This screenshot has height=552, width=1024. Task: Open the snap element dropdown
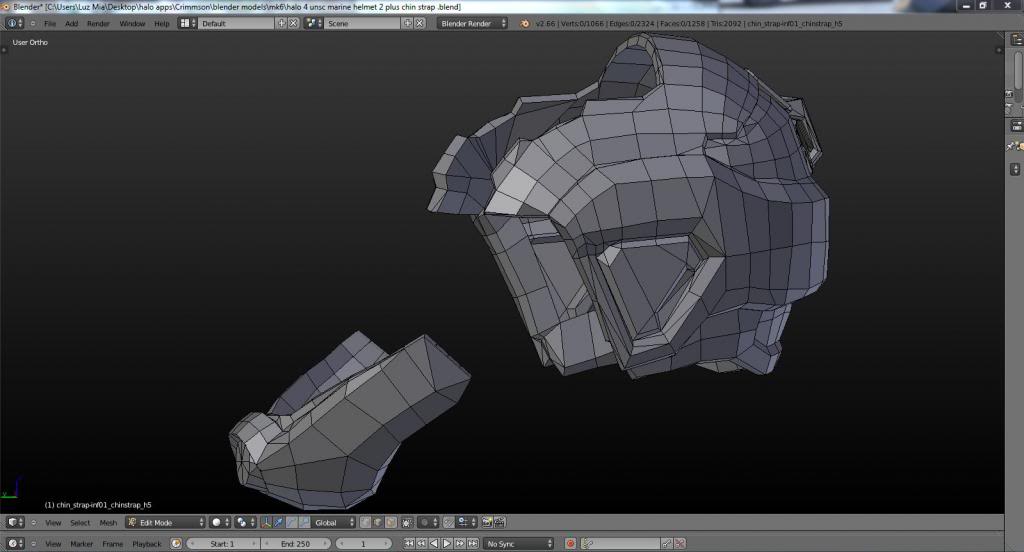coord(466,522)
